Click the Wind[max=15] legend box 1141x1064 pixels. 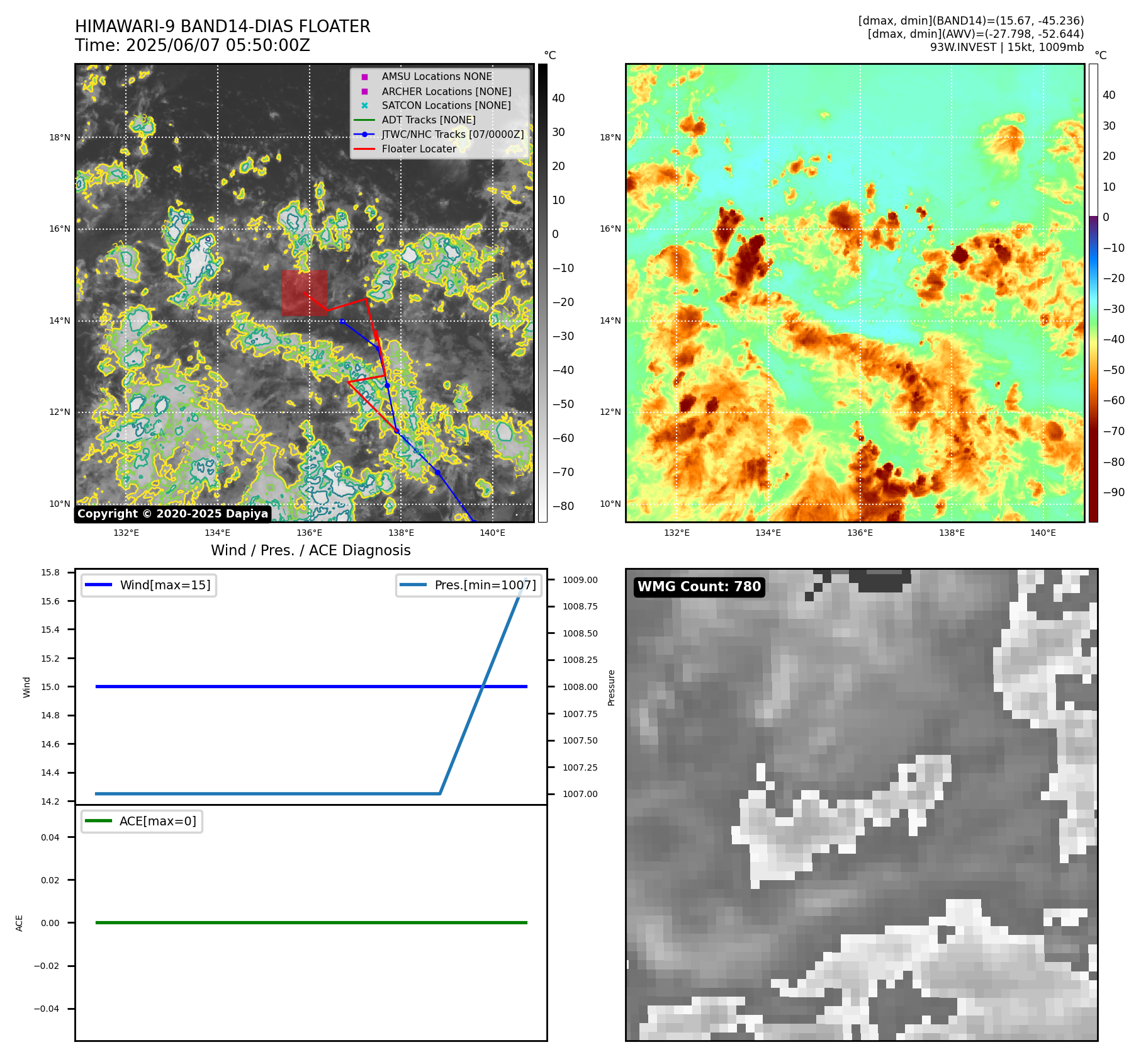149,585
